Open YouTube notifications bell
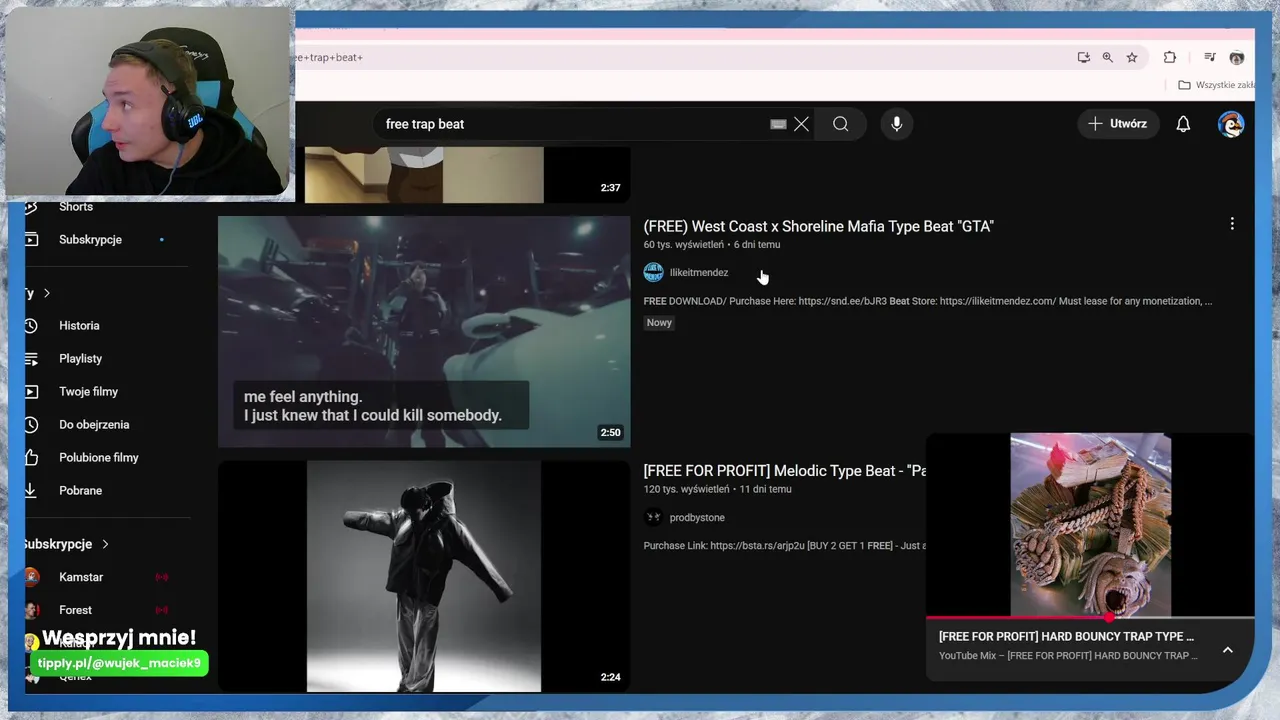This screenshot has height=720, width=1280. 1183,124
